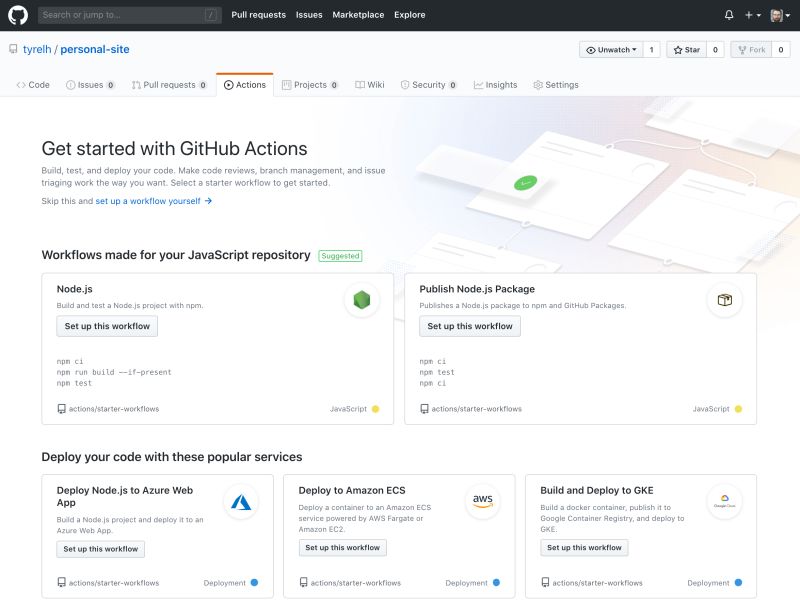Click the repository icon before tyrelh breadcrumb
Image resolution: width=800 pixels, height=610 pixels.
click(x=11, y=49)
